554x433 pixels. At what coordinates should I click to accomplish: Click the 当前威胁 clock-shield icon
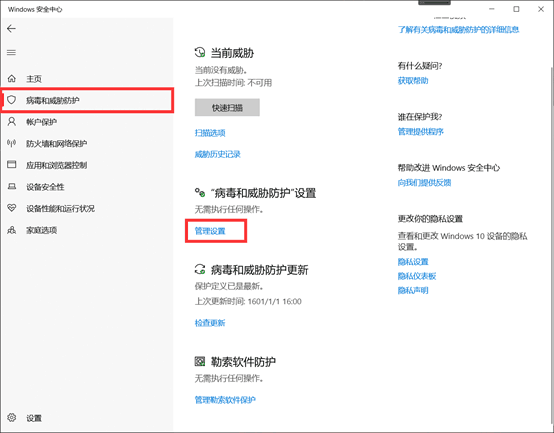coord(200,53)
